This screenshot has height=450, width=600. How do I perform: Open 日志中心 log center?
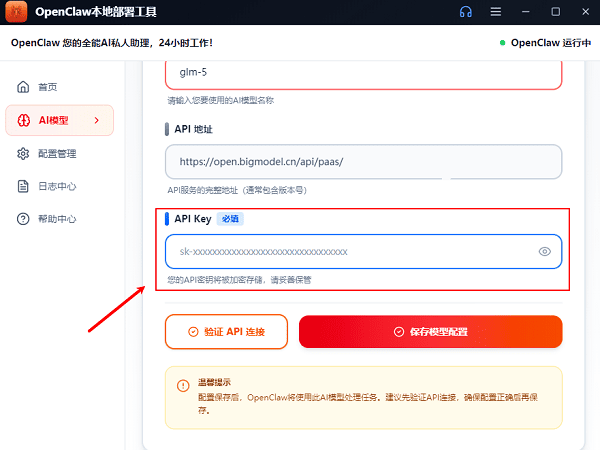point(59,186)
